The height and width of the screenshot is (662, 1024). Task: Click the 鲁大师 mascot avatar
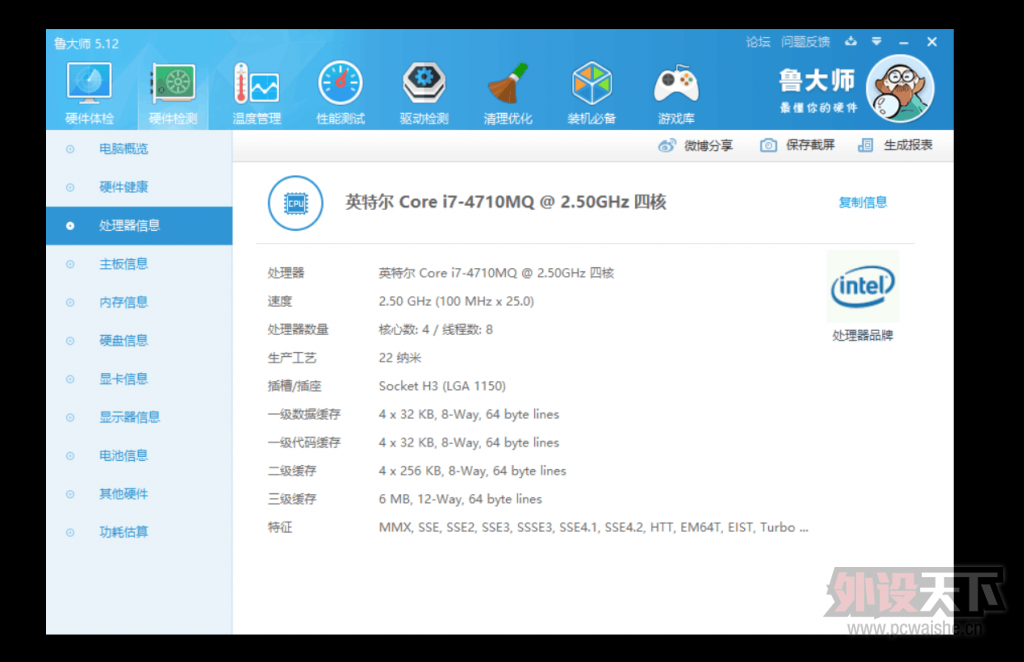[x=900, y=89]
